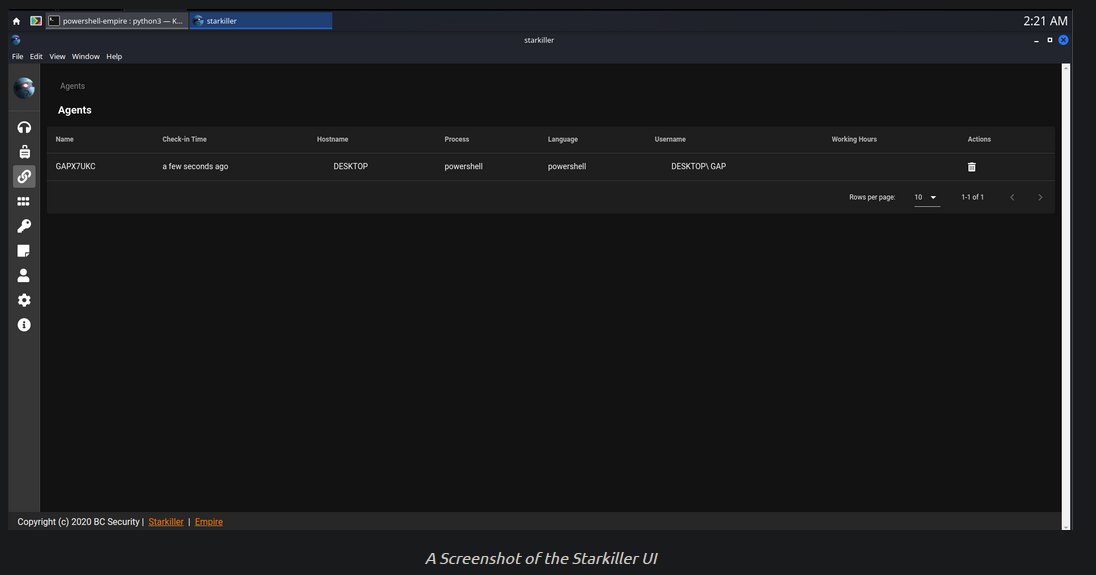Select the Agents link icon in sidebar
This screenshot has width=1096, height=575.
[x=24, y=177]
